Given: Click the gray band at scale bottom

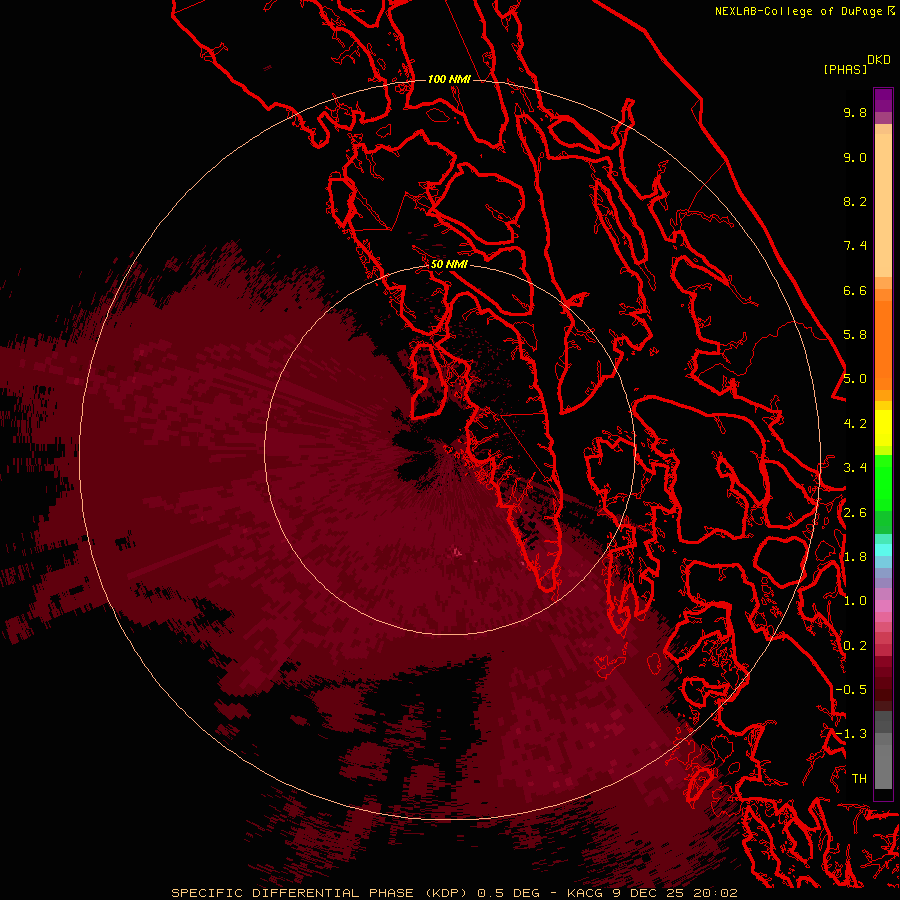Looking at the screenshot, I should click(883, 752).
